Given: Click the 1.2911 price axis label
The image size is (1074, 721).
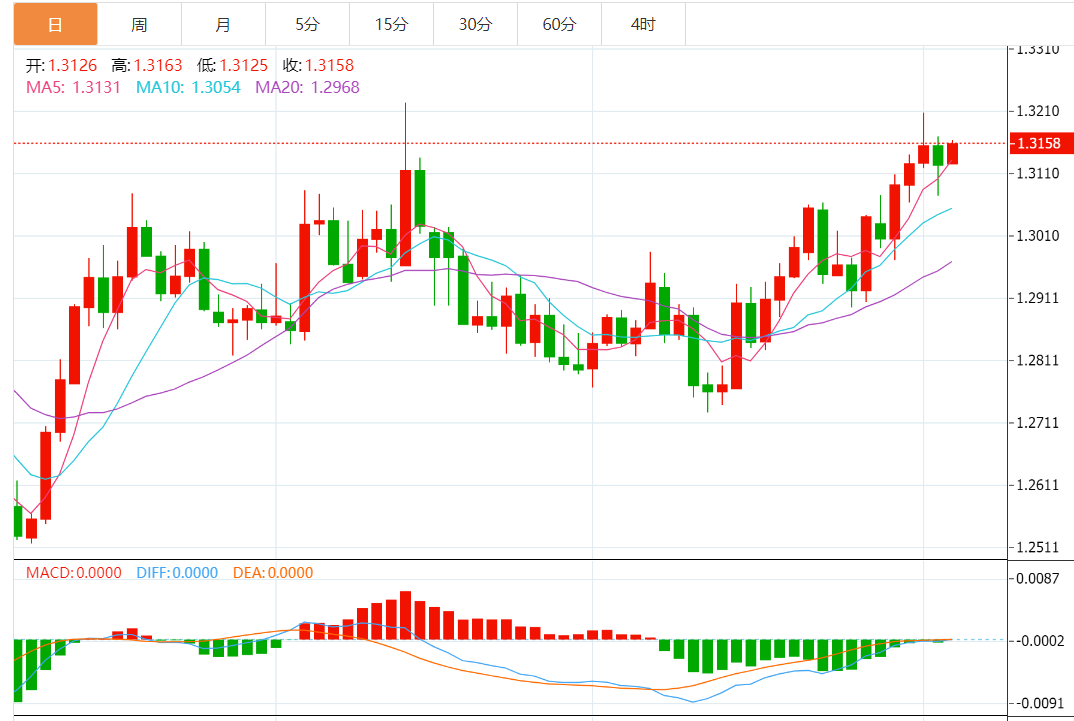Looking at the screenshot, I should click(1038, 298).
